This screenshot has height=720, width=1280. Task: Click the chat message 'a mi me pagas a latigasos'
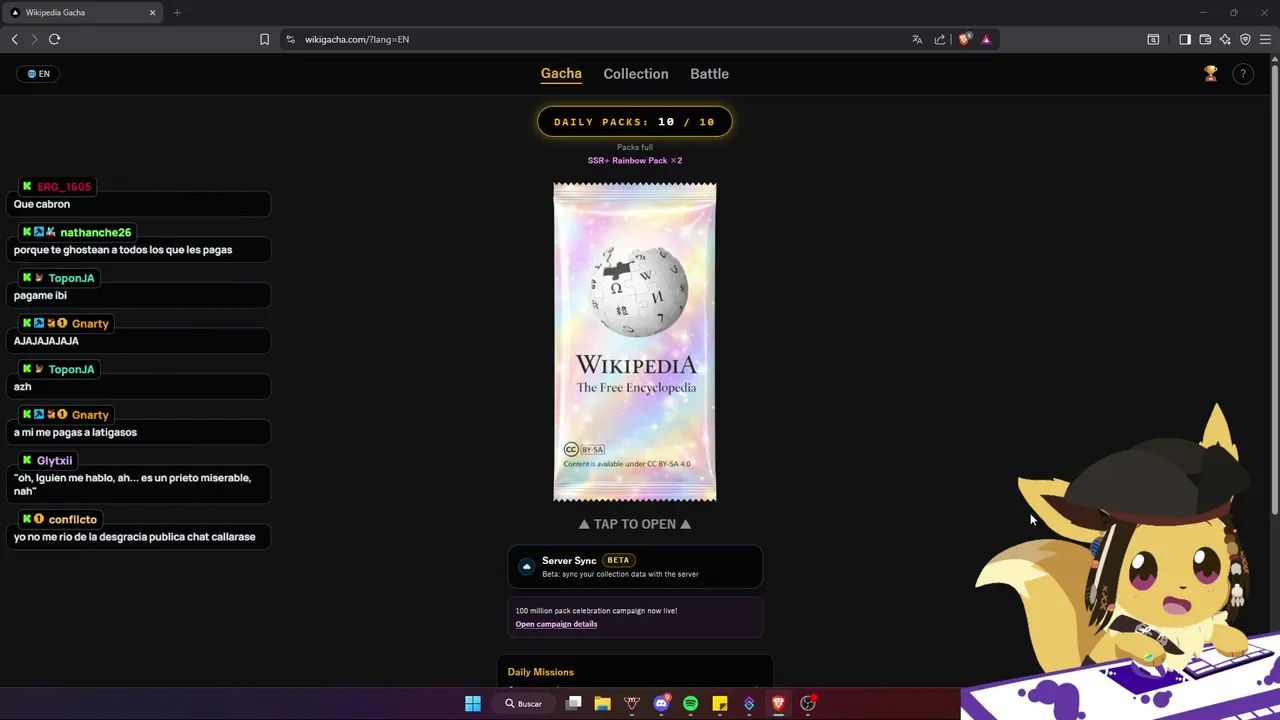(x=75, y=432)
